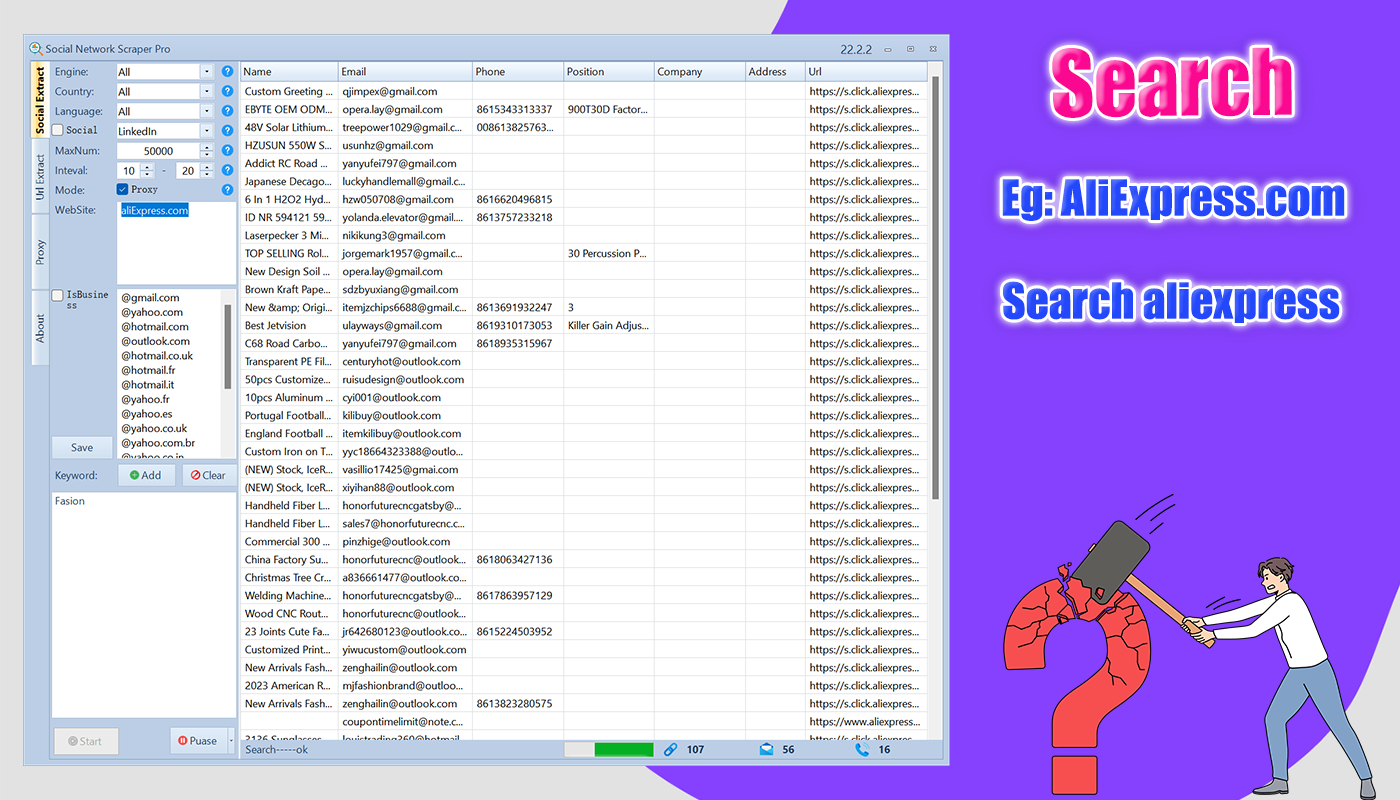
Task: Click the help icon beside MaxNum
Action: pyautogui.click(x=227, y=150)
